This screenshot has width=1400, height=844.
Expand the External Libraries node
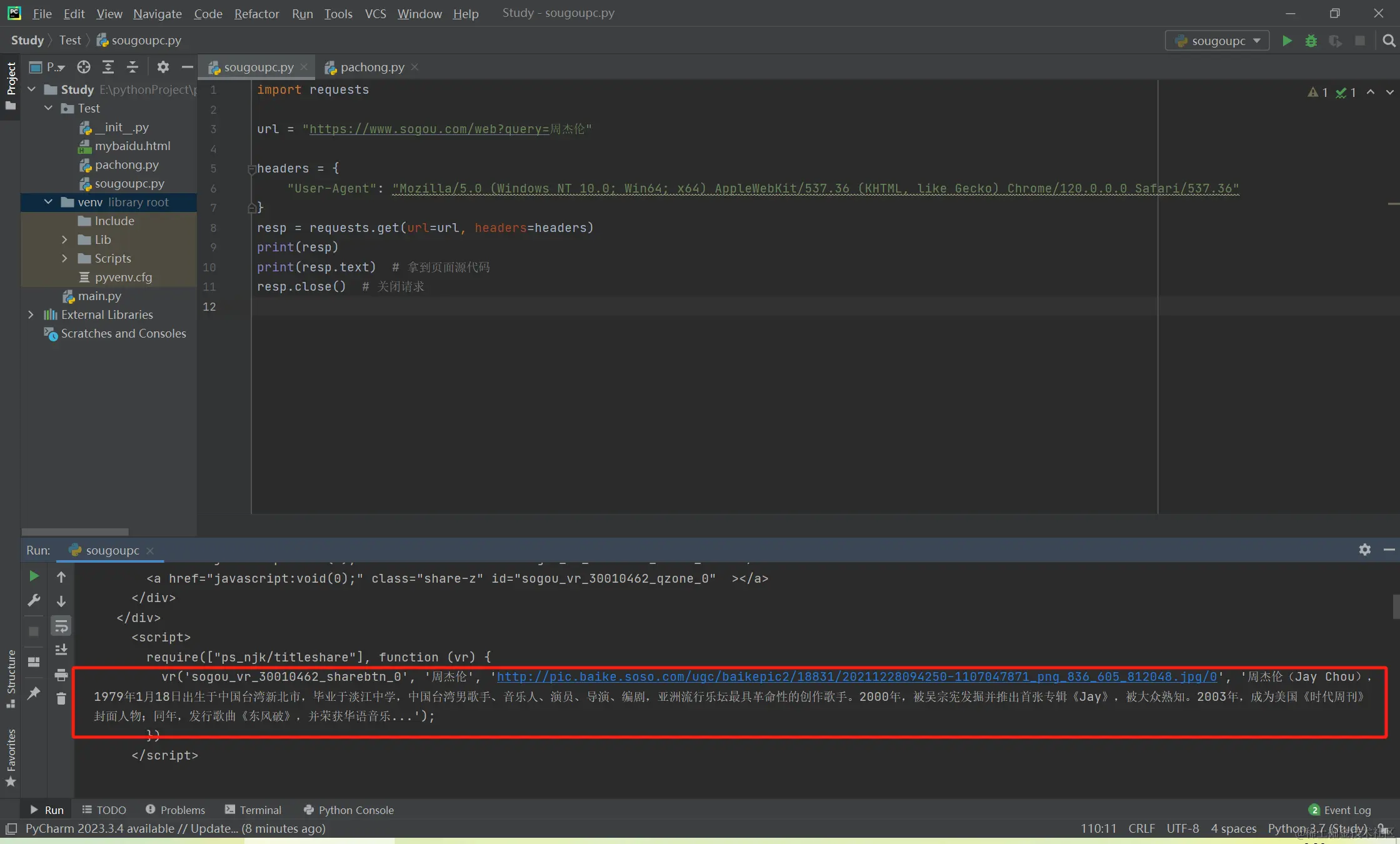click(31, 314)
